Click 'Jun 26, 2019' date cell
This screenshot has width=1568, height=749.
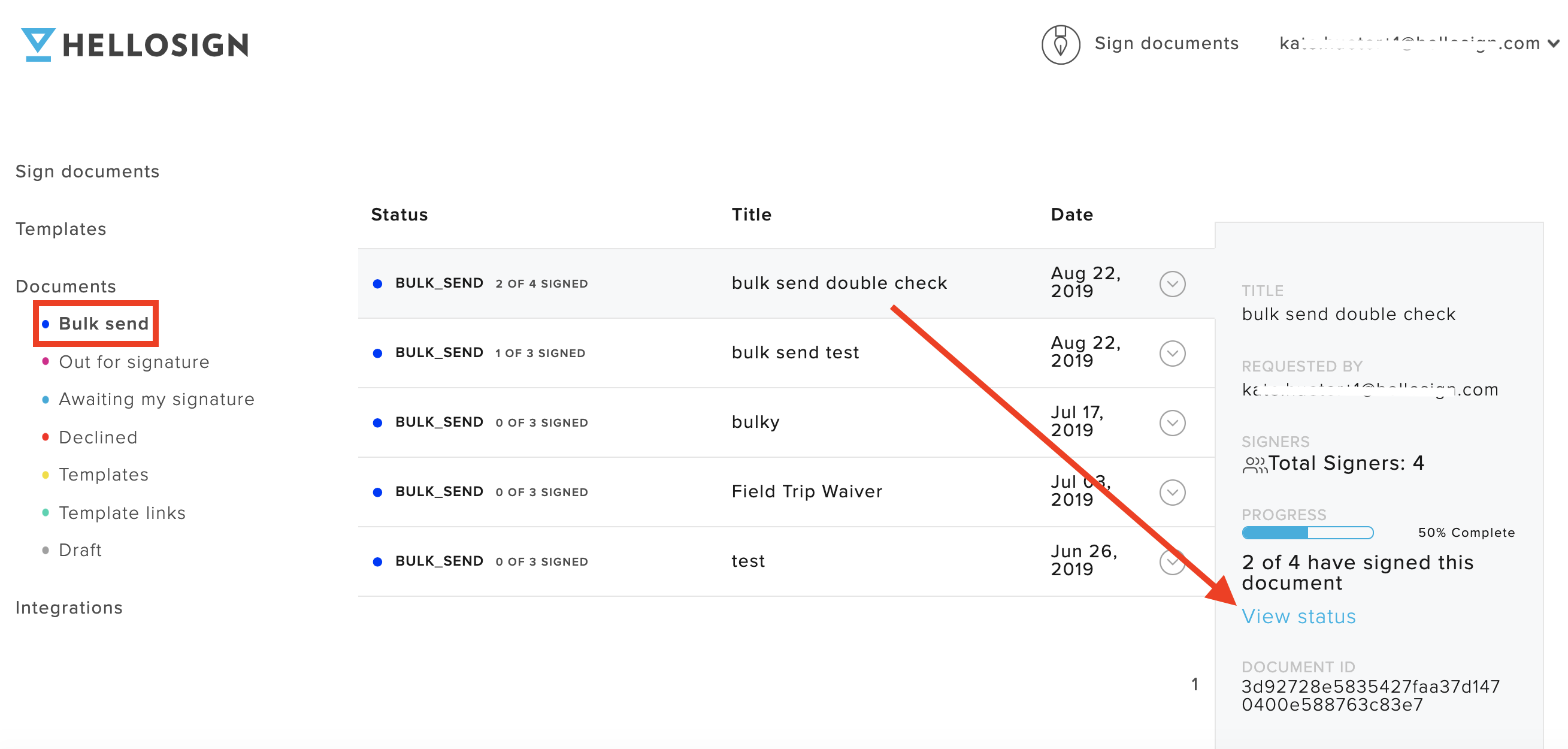(x=1084, y=560)
